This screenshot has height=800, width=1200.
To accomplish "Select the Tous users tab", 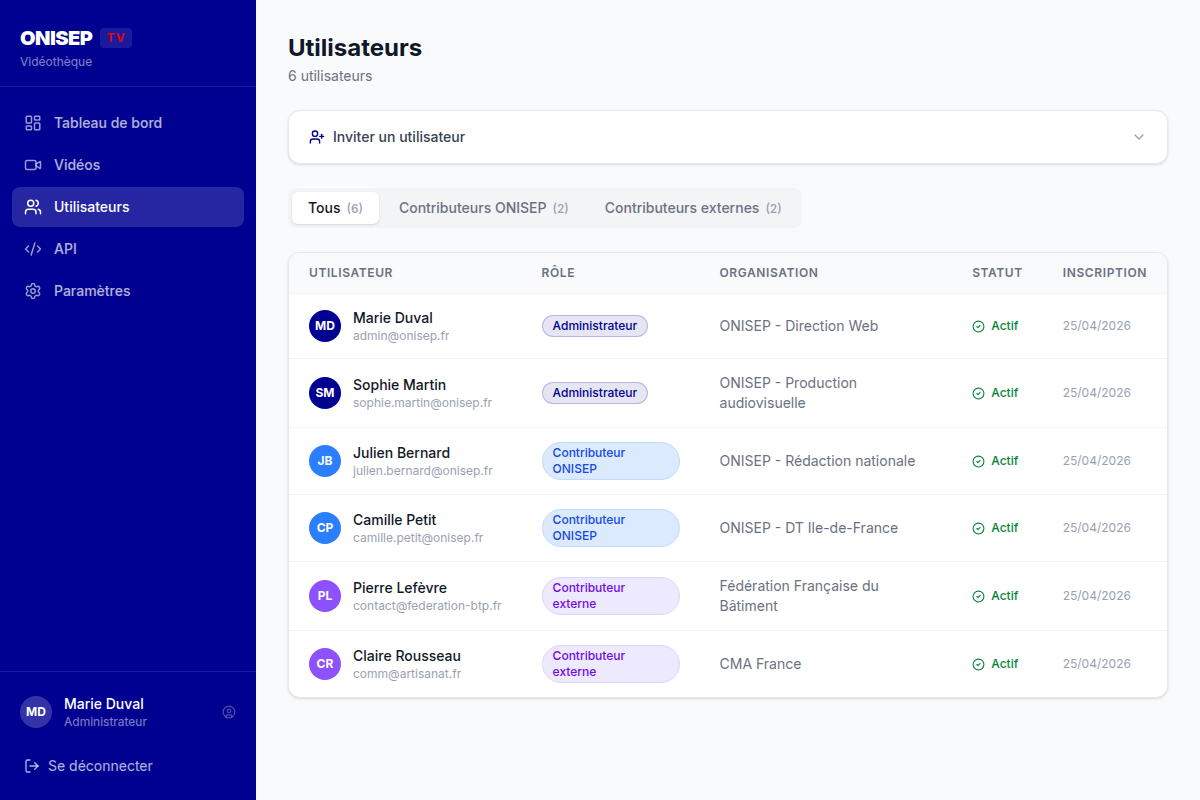I will 335,208.
